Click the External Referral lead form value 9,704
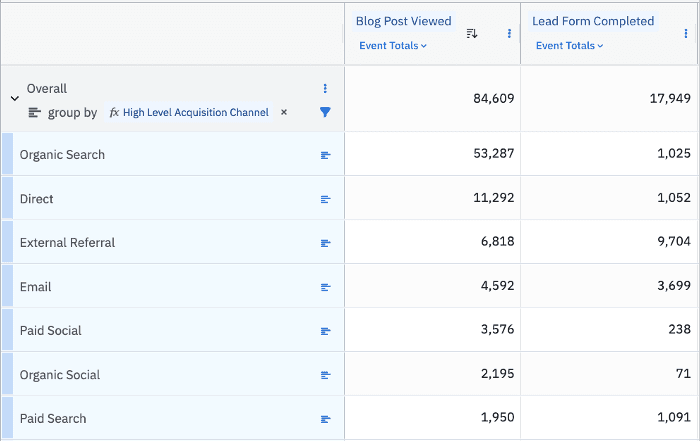The image size is (700, 441). [x=669, y=243]
